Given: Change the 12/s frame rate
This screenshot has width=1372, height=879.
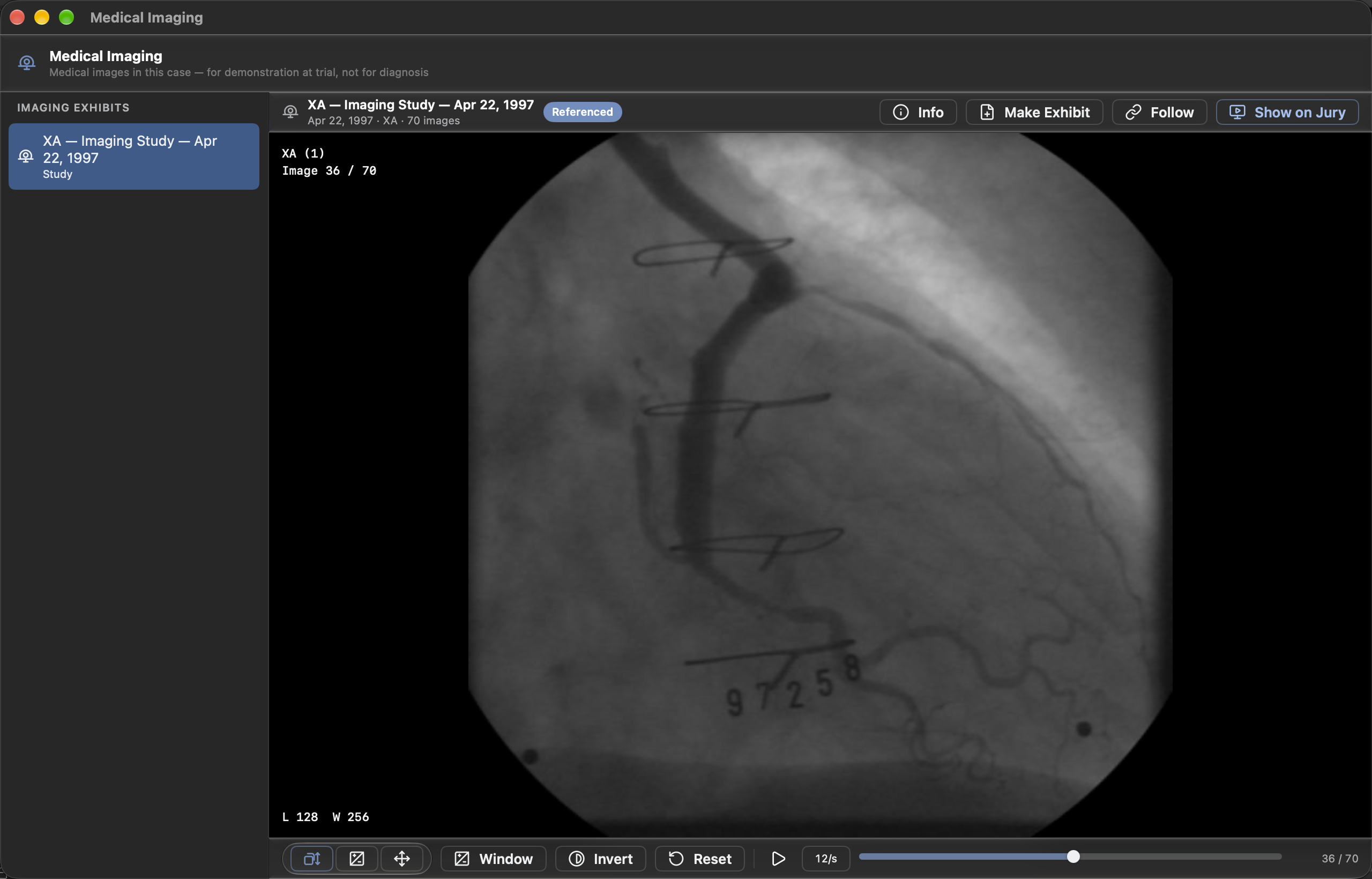Looking at the screenshot, I should click(826, 859).
